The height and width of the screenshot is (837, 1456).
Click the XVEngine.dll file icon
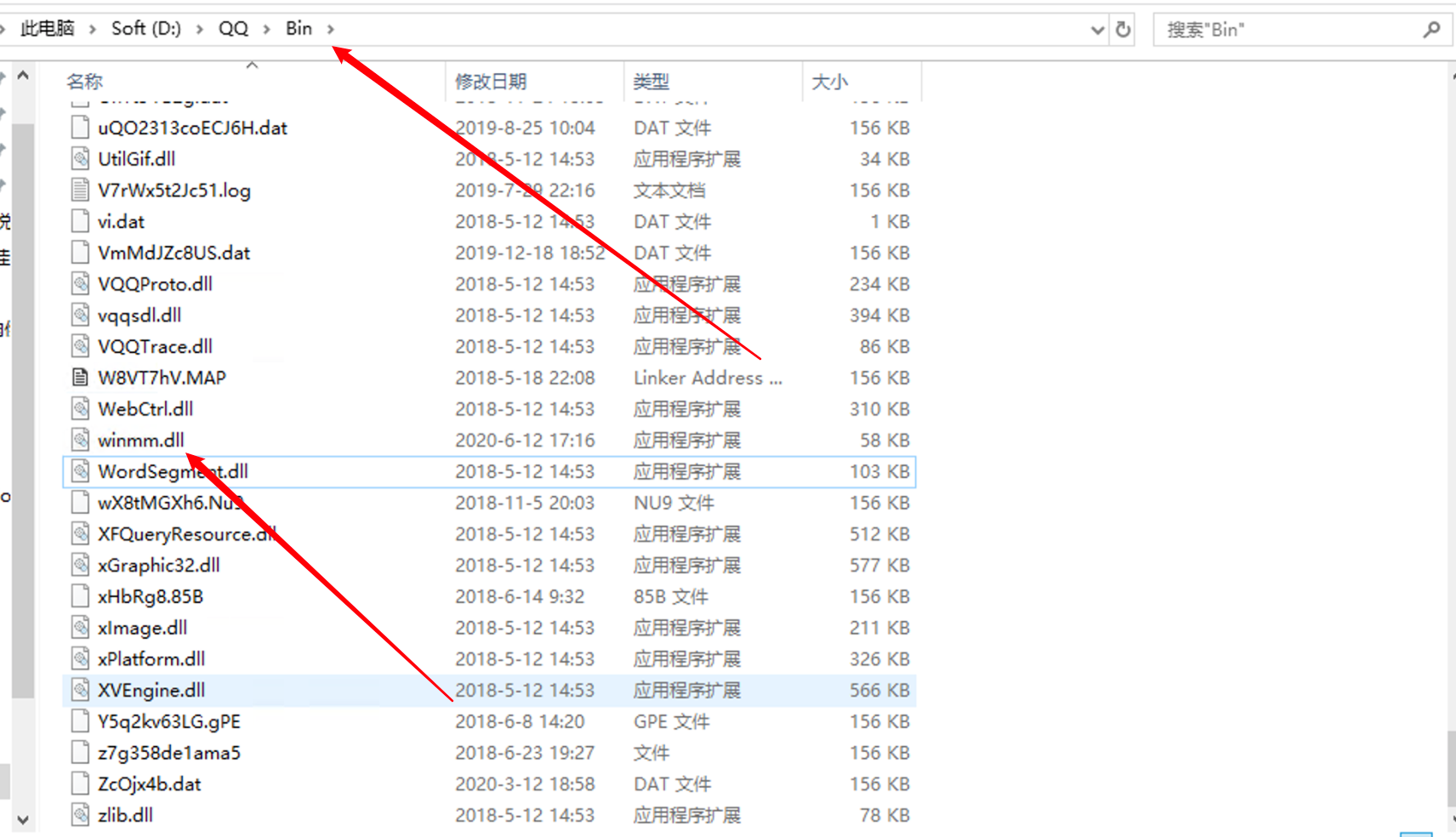tap(80, 691)
